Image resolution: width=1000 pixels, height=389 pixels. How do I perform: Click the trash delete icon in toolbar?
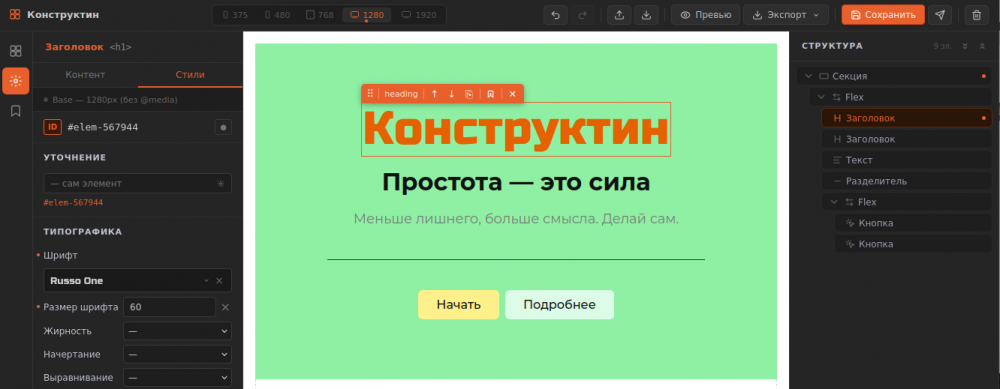pos(976,15)
